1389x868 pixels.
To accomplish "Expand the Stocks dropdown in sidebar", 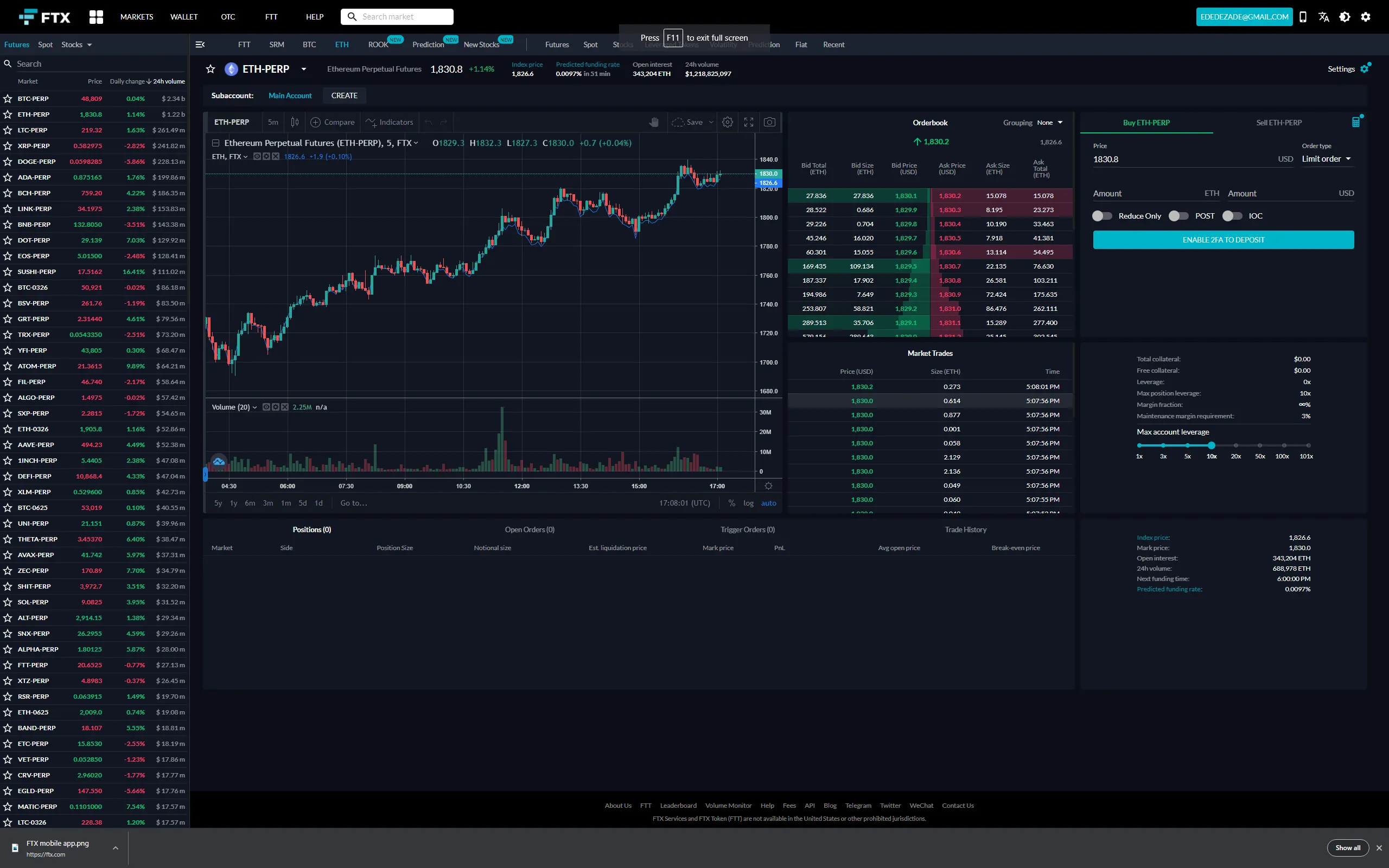I will coord(77,44).
